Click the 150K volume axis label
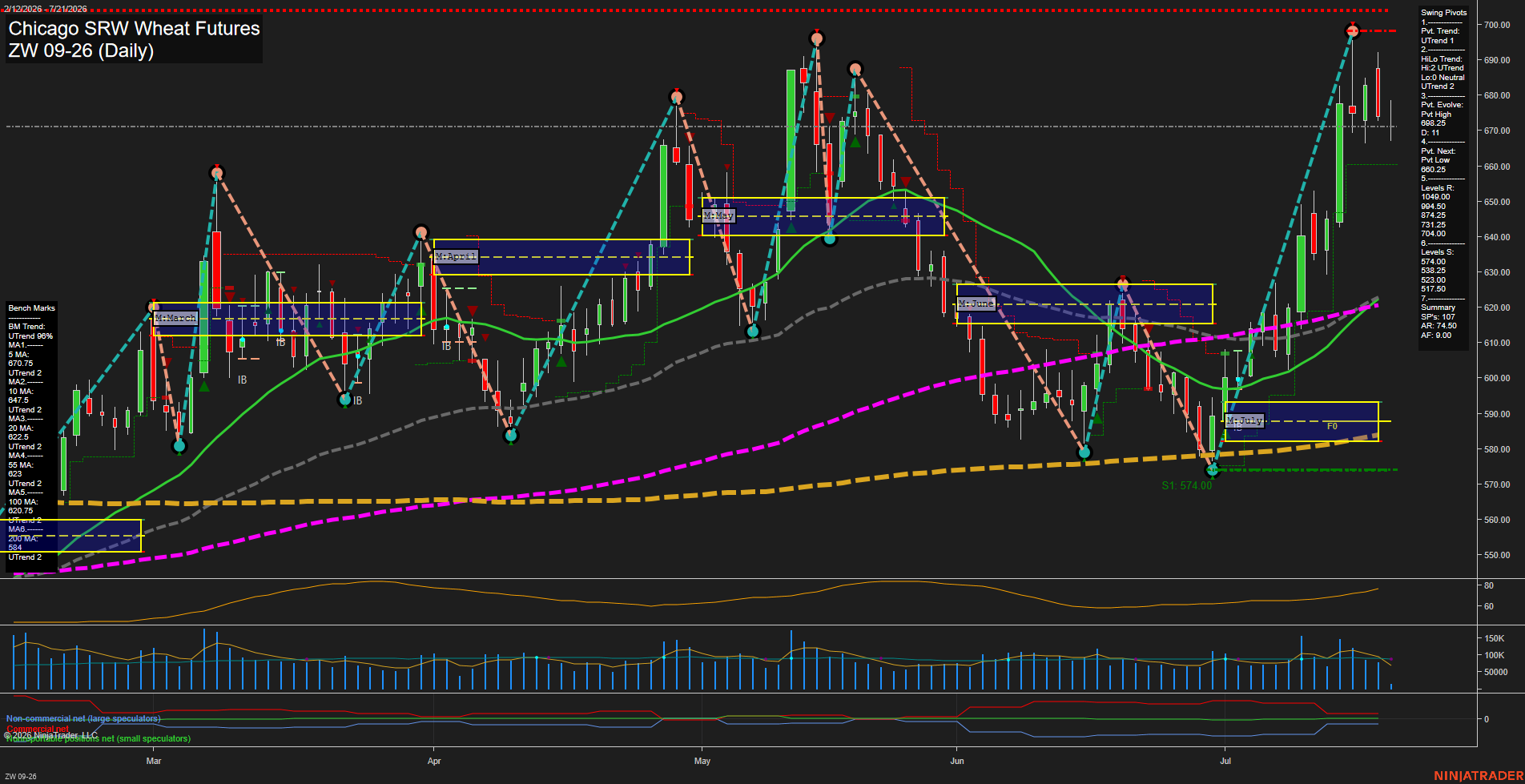 pyautogui.click(x=1495, y=638)
